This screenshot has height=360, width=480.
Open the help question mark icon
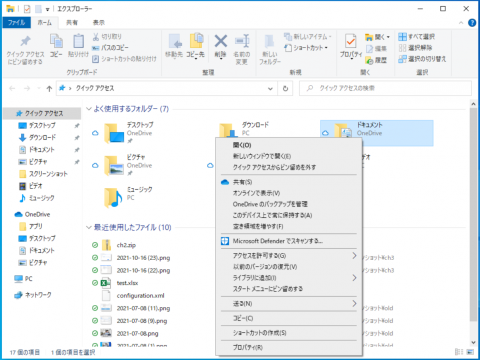pos(472,23)
